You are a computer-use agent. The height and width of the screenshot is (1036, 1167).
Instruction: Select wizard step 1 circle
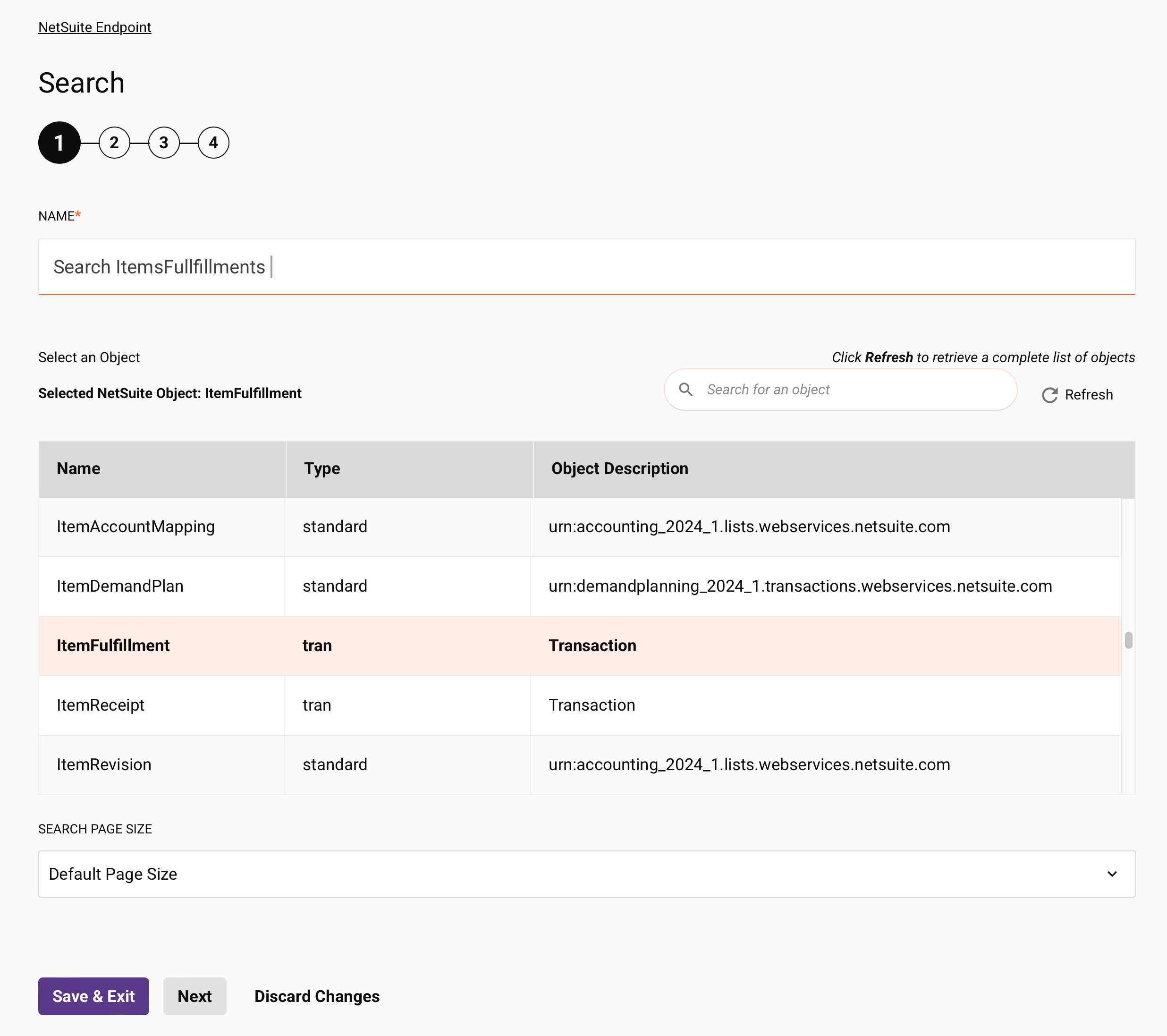click(x=59, y=143)
